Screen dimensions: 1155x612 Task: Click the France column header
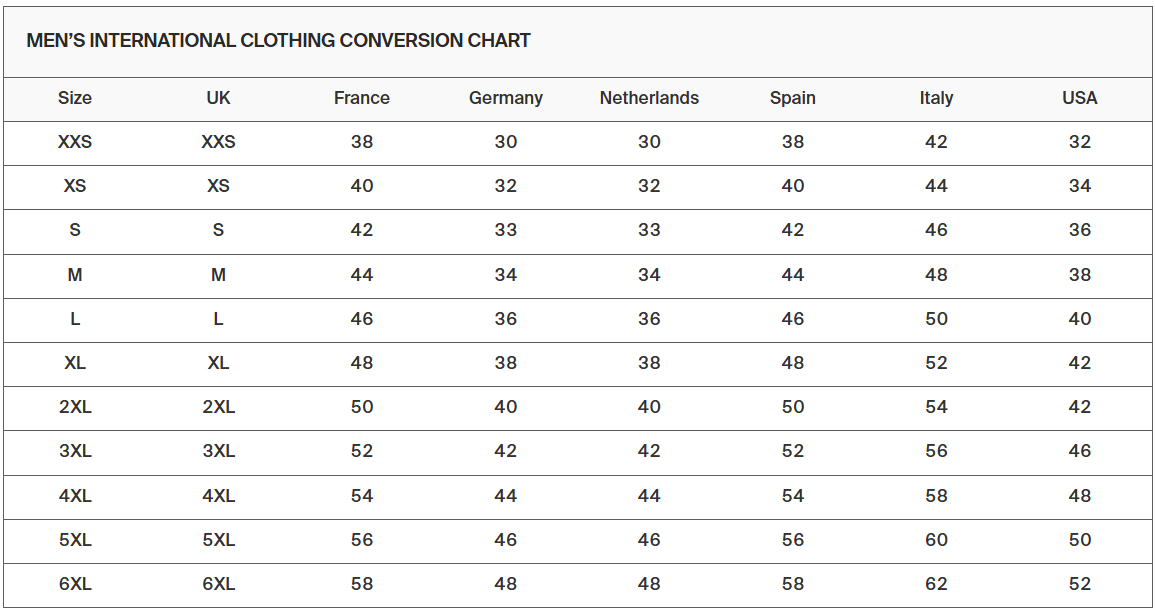362,98
